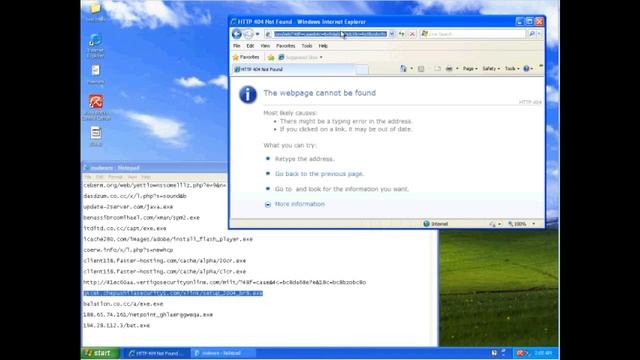Open the Internet Explorer desktop shortcut

[x=96, y=45]
